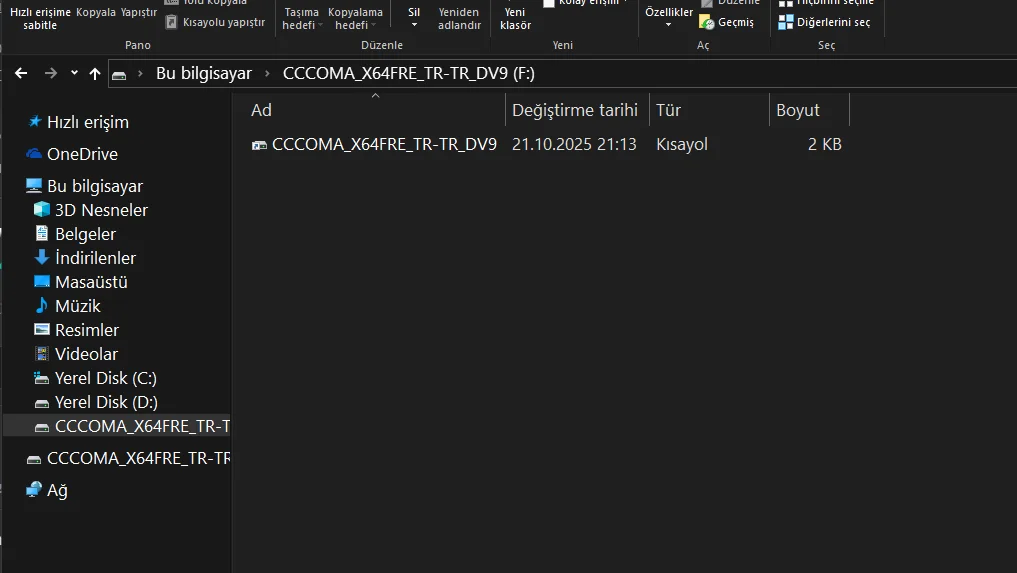The height and width of the screenshot is (573, 1017).
Task: Click the drive icon in address bar
Action: point(119,75)
